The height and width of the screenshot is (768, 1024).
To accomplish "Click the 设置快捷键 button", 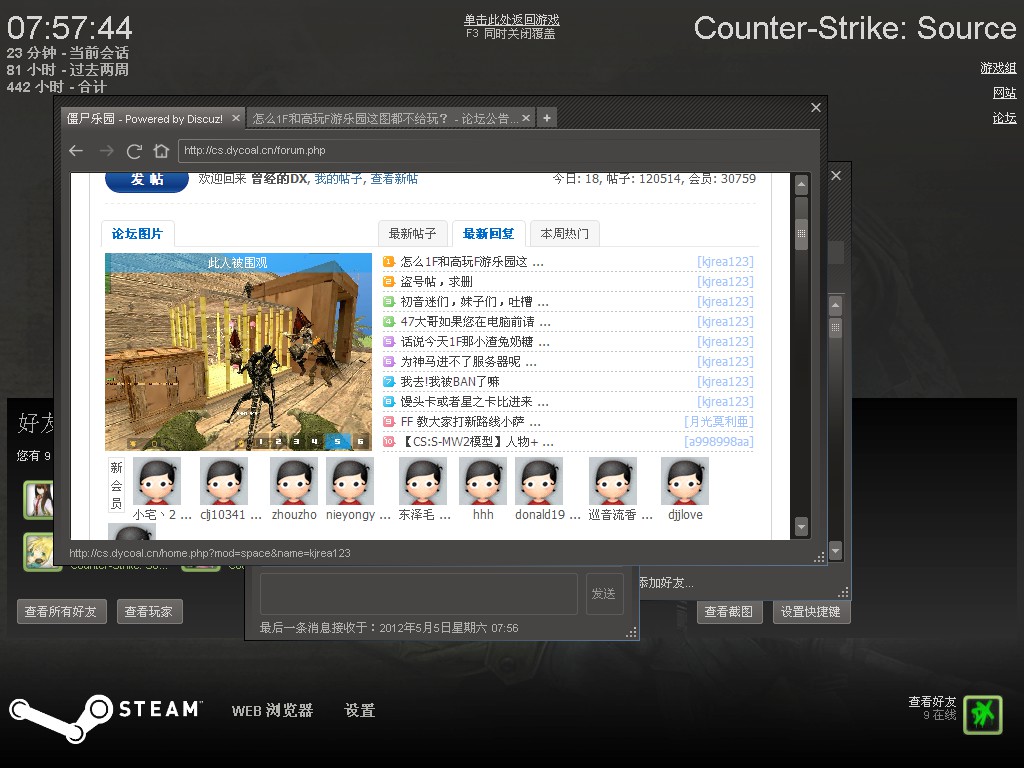I will point(811,612).
